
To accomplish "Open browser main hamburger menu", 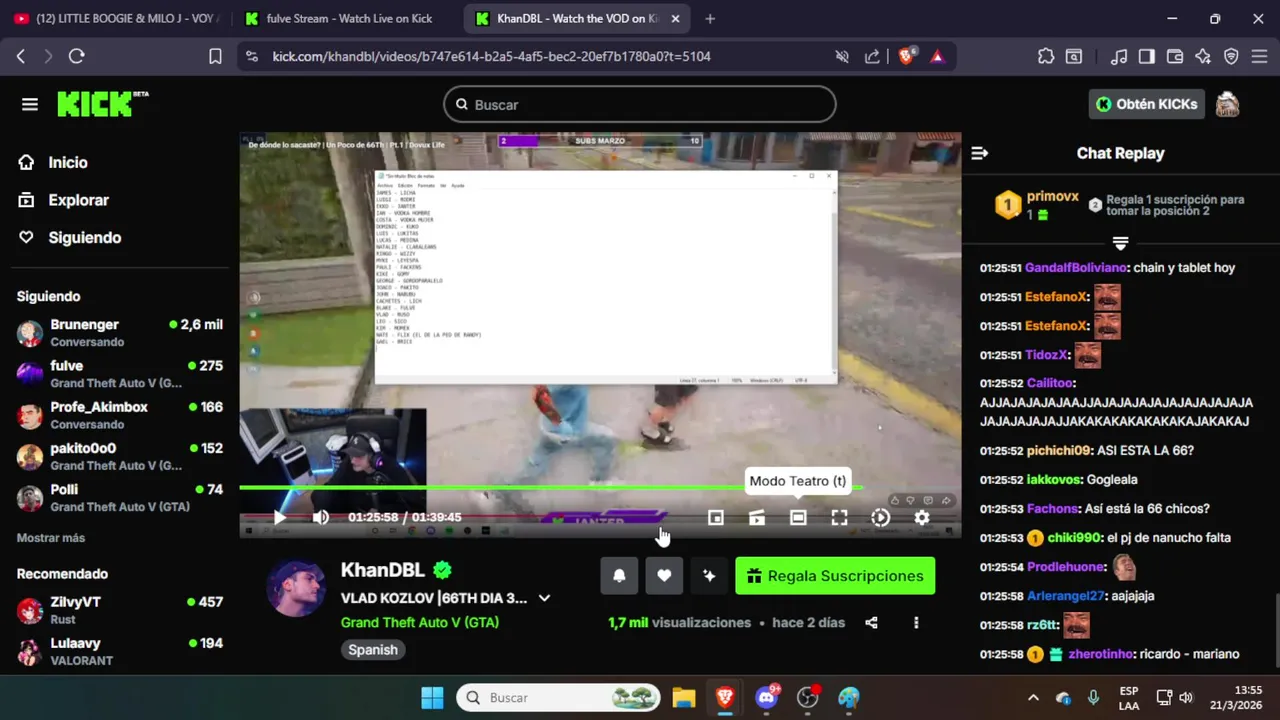I will [1259, 57].
